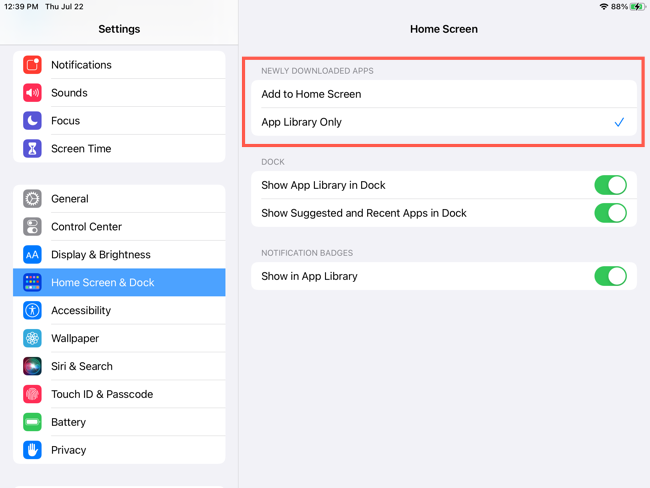650x488 pixels.
Task: Open the Wallpaper flower icon
Action: 32,339
